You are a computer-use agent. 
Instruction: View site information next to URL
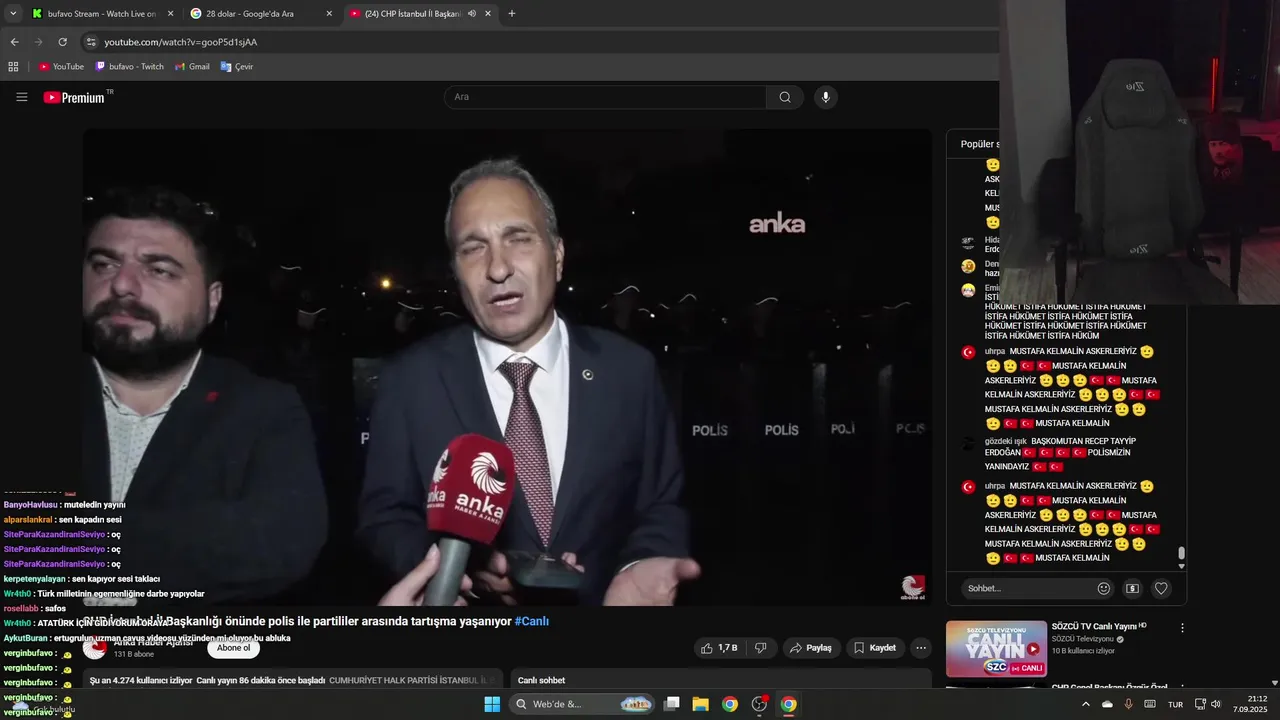point(91,42)
